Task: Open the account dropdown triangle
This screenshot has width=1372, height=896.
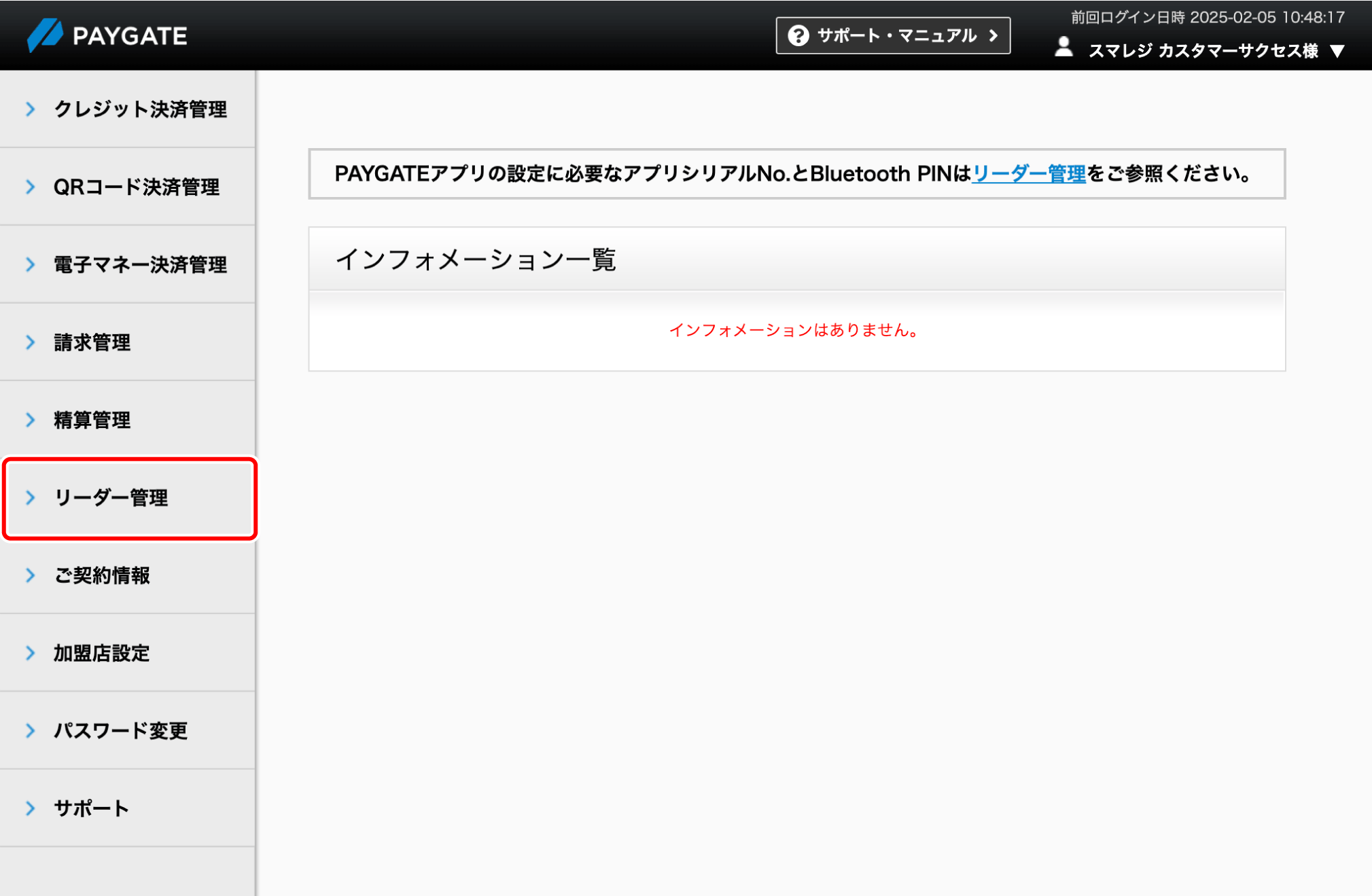Action: click(1337, 52)
